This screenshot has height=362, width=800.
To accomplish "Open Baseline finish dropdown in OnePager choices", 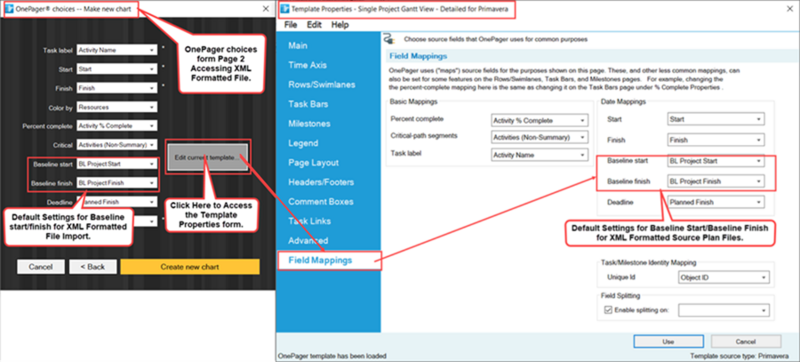I will tap(117, 183).
